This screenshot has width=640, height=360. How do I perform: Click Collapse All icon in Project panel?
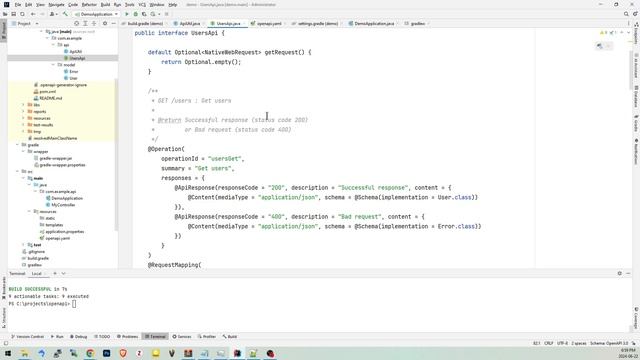[x=94, y=24]
